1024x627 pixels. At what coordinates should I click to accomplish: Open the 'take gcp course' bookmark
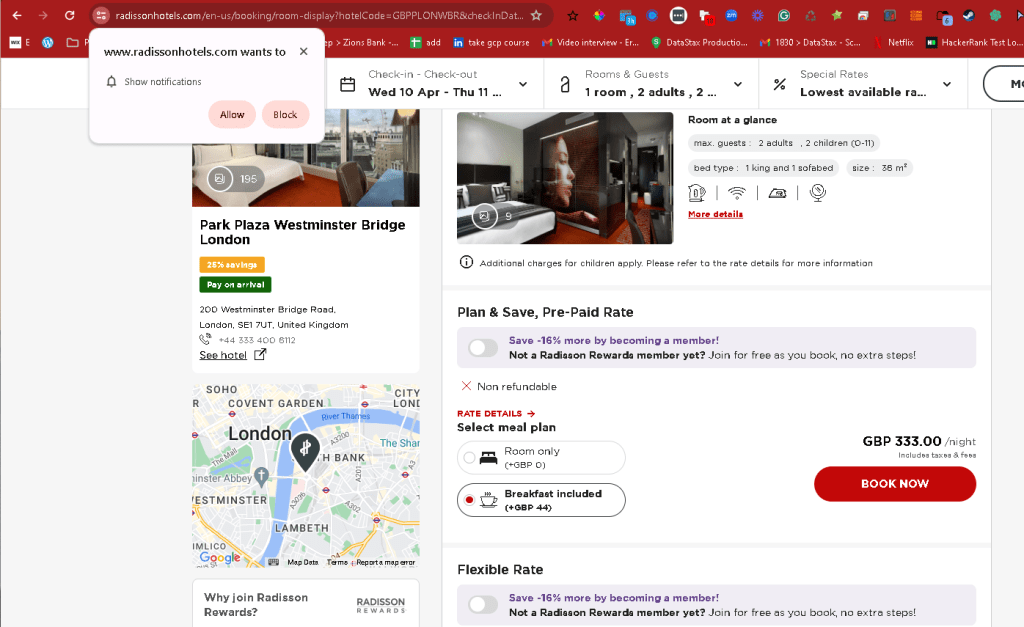491,42
